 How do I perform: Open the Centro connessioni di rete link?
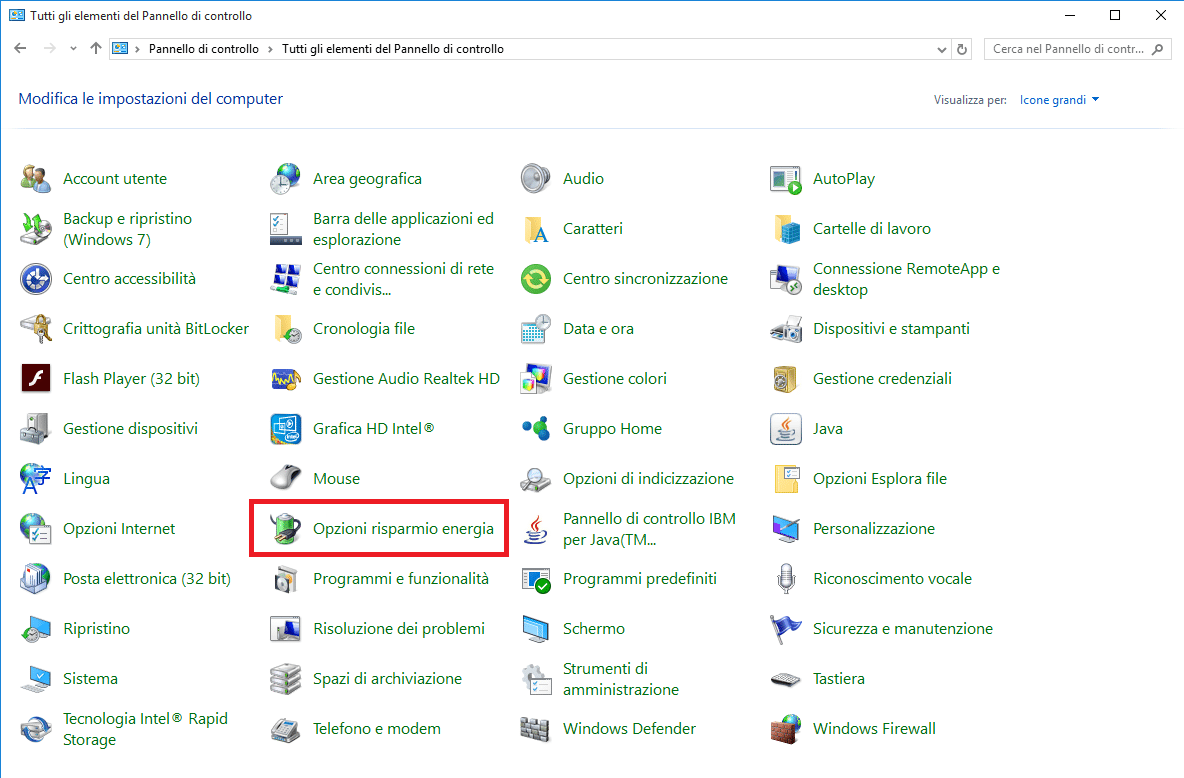click(403, 279)
